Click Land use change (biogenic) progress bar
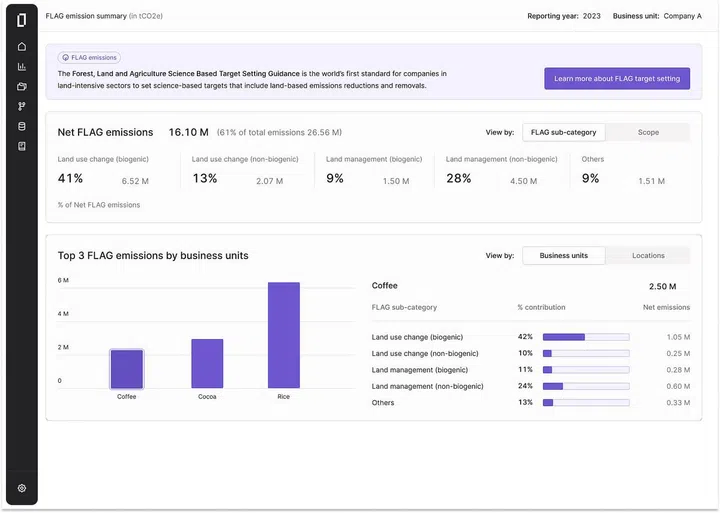720x513 pixels. click(585, 337)
